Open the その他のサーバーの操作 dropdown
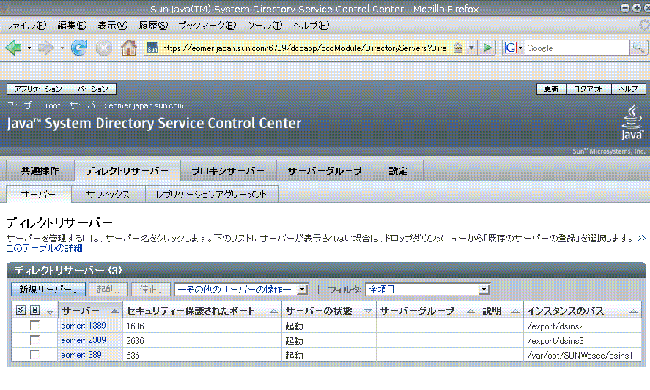Screen dimensions: 650x390 241,289
